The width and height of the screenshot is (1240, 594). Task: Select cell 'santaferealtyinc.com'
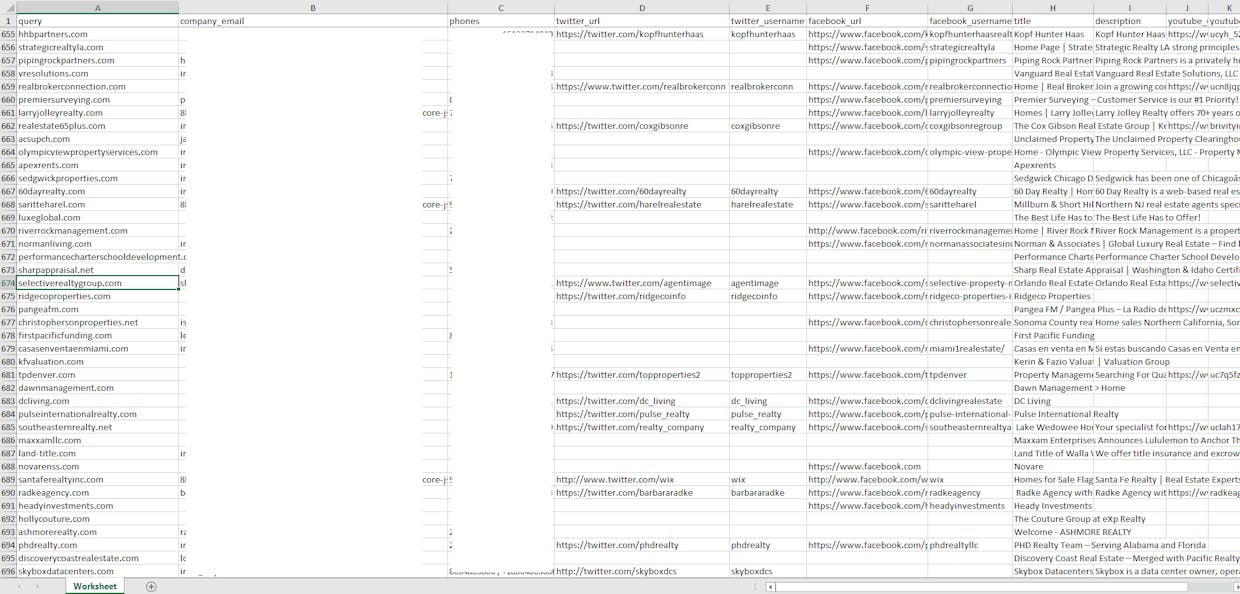[x=97, y=479]
